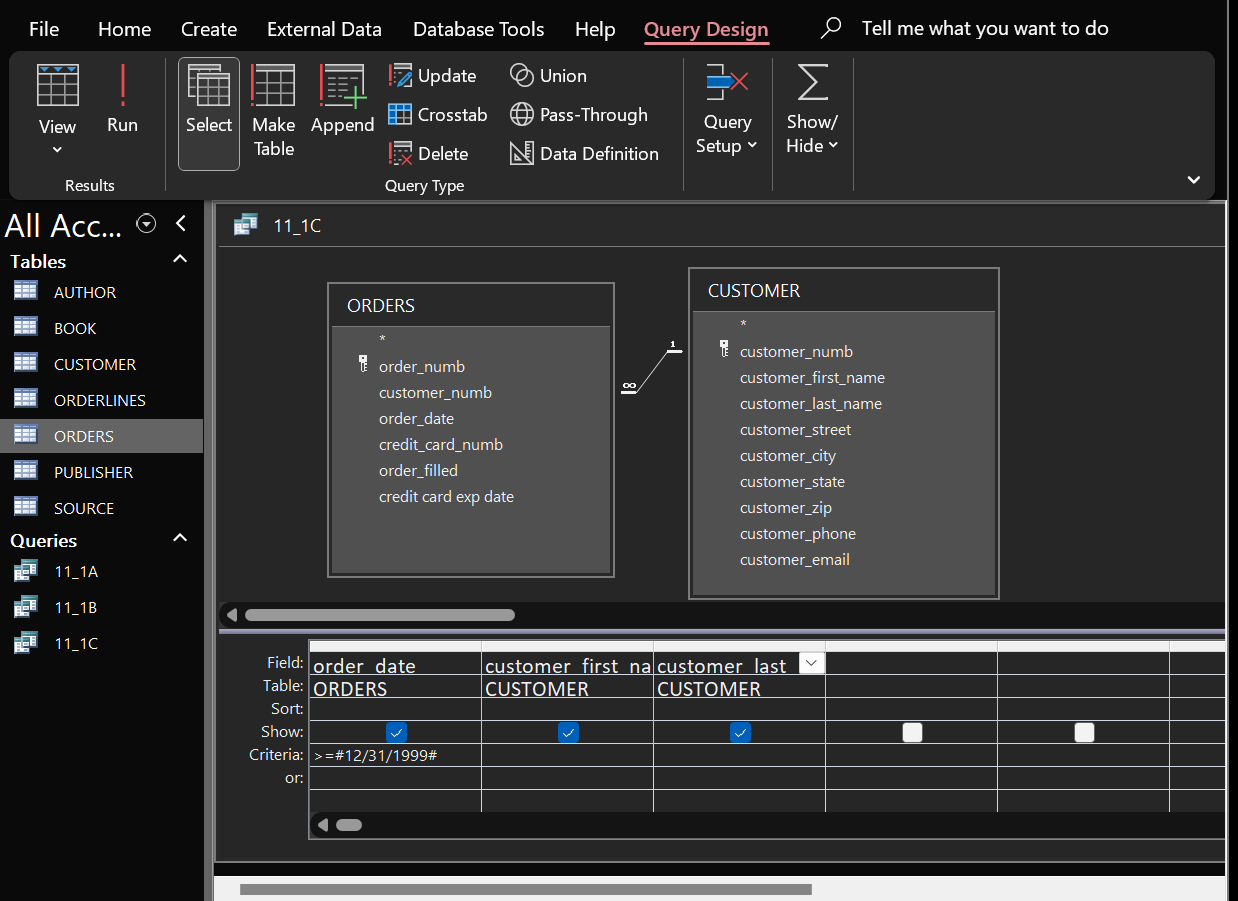Uncheck Show for the order_date column

[396, 733]
